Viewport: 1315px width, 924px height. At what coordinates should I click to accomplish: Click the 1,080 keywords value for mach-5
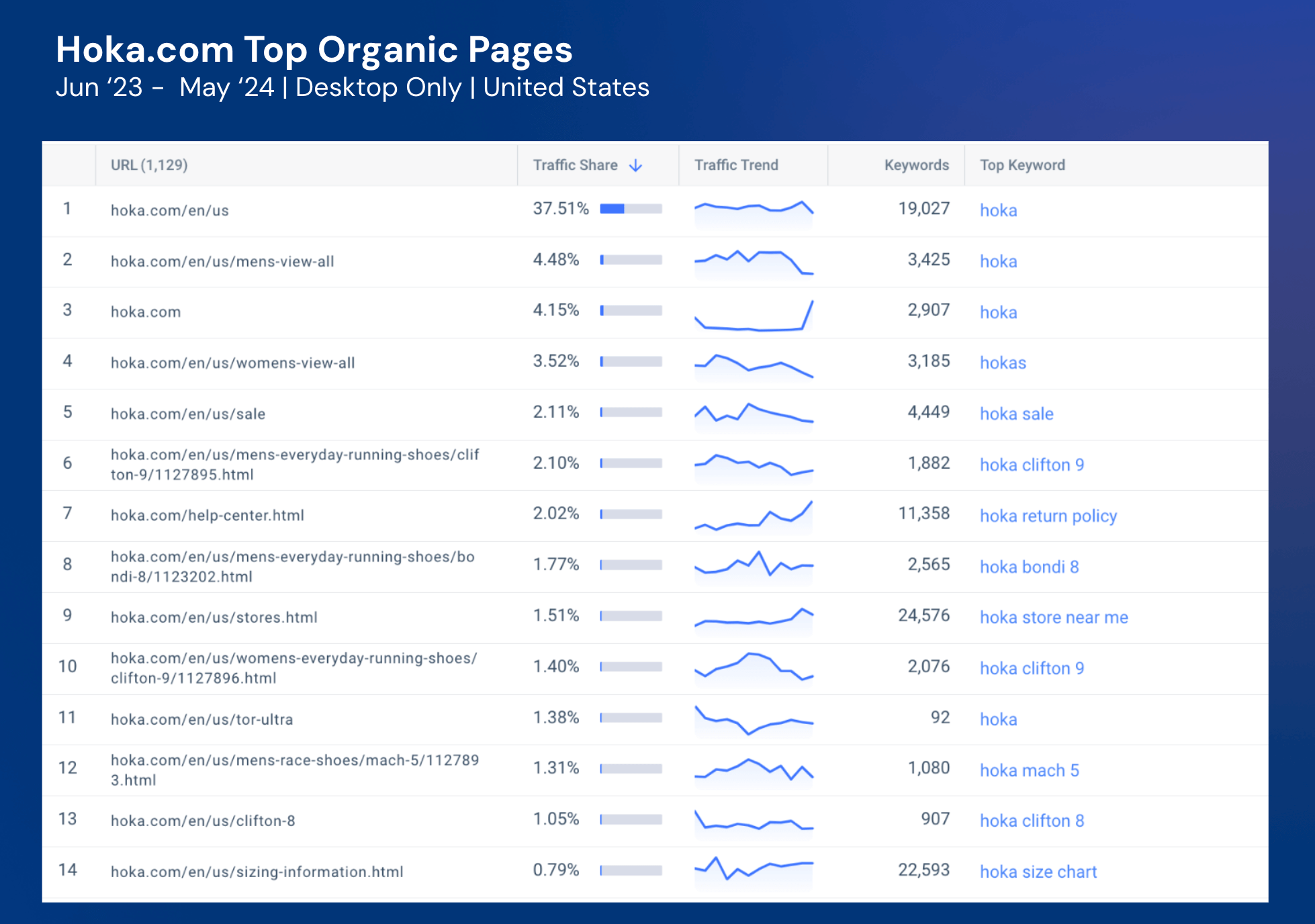pyautogui.click(x=929, y=768)
